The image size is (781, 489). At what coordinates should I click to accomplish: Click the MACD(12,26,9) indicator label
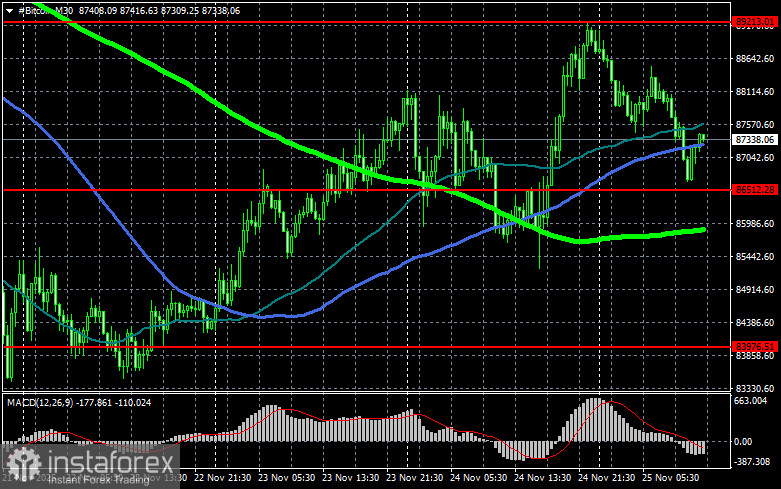point(41,402)
